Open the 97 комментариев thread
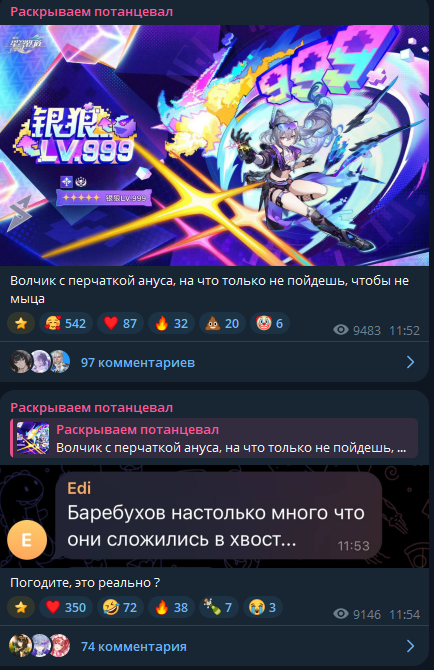 click(x=138, y=362)
